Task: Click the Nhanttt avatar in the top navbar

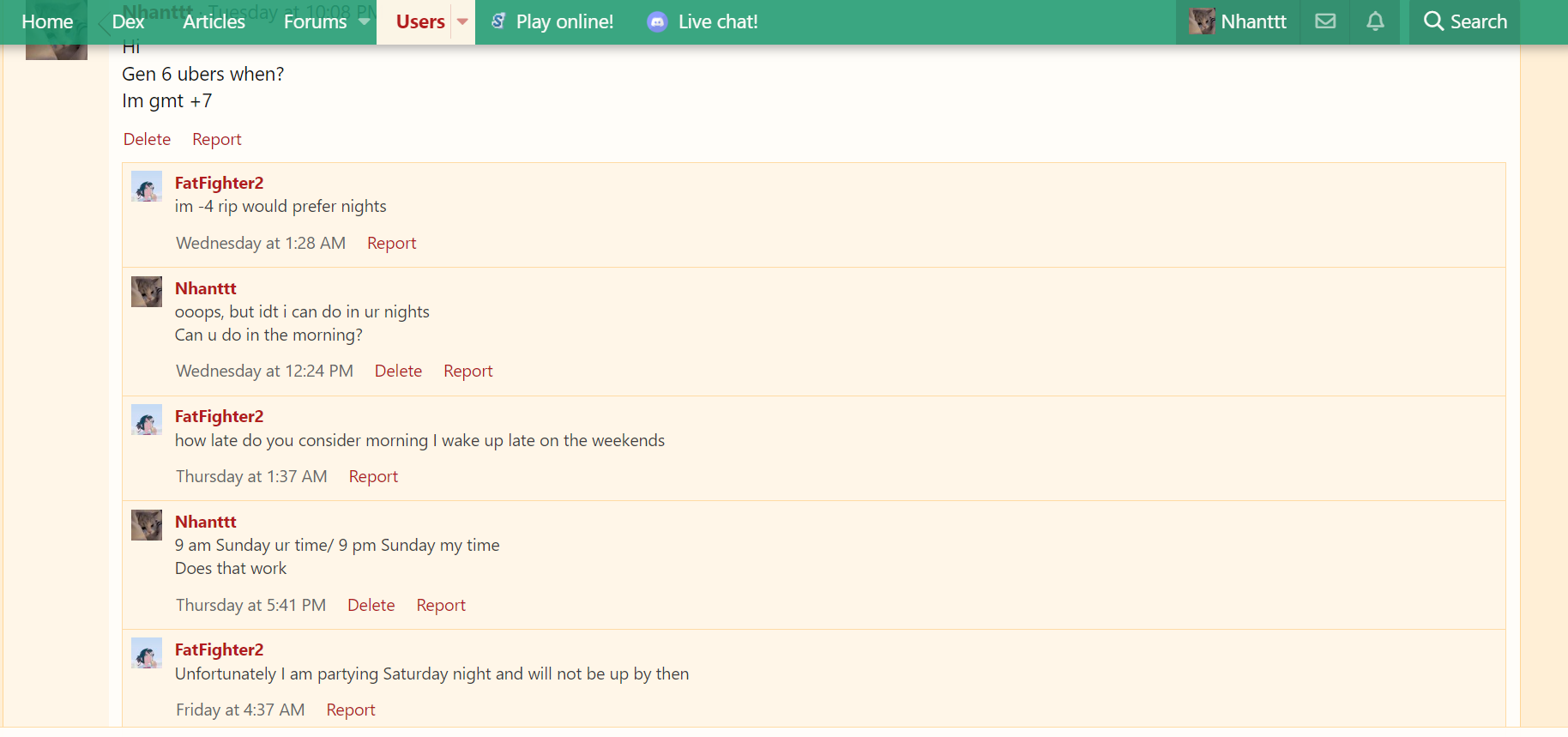Action: [1202, 21]
